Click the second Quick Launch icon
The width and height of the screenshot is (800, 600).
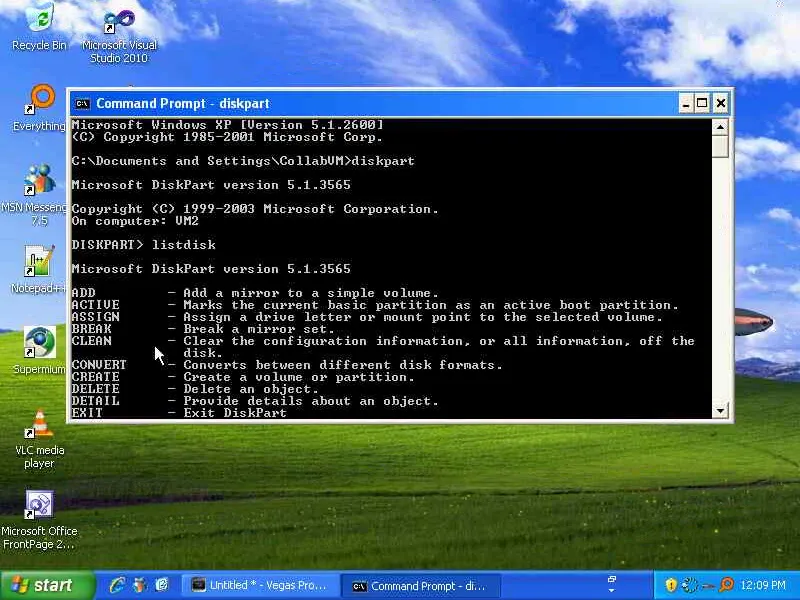tap(140, 585)
